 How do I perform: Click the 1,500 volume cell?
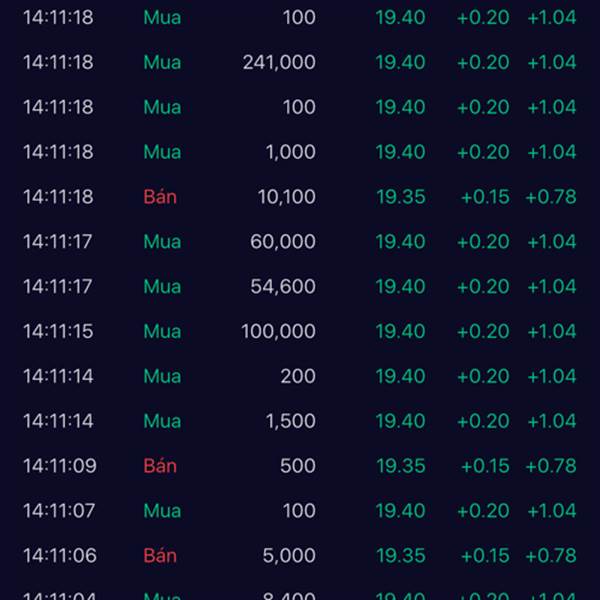(x=290, y=421)
